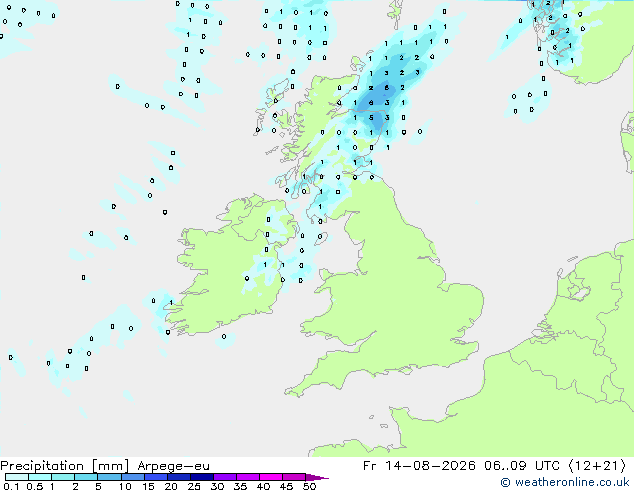The width and height of the screenshot is (634, 490).
Task: Click the '06..09 UTC' time range text
Action: tap(522, 466)
